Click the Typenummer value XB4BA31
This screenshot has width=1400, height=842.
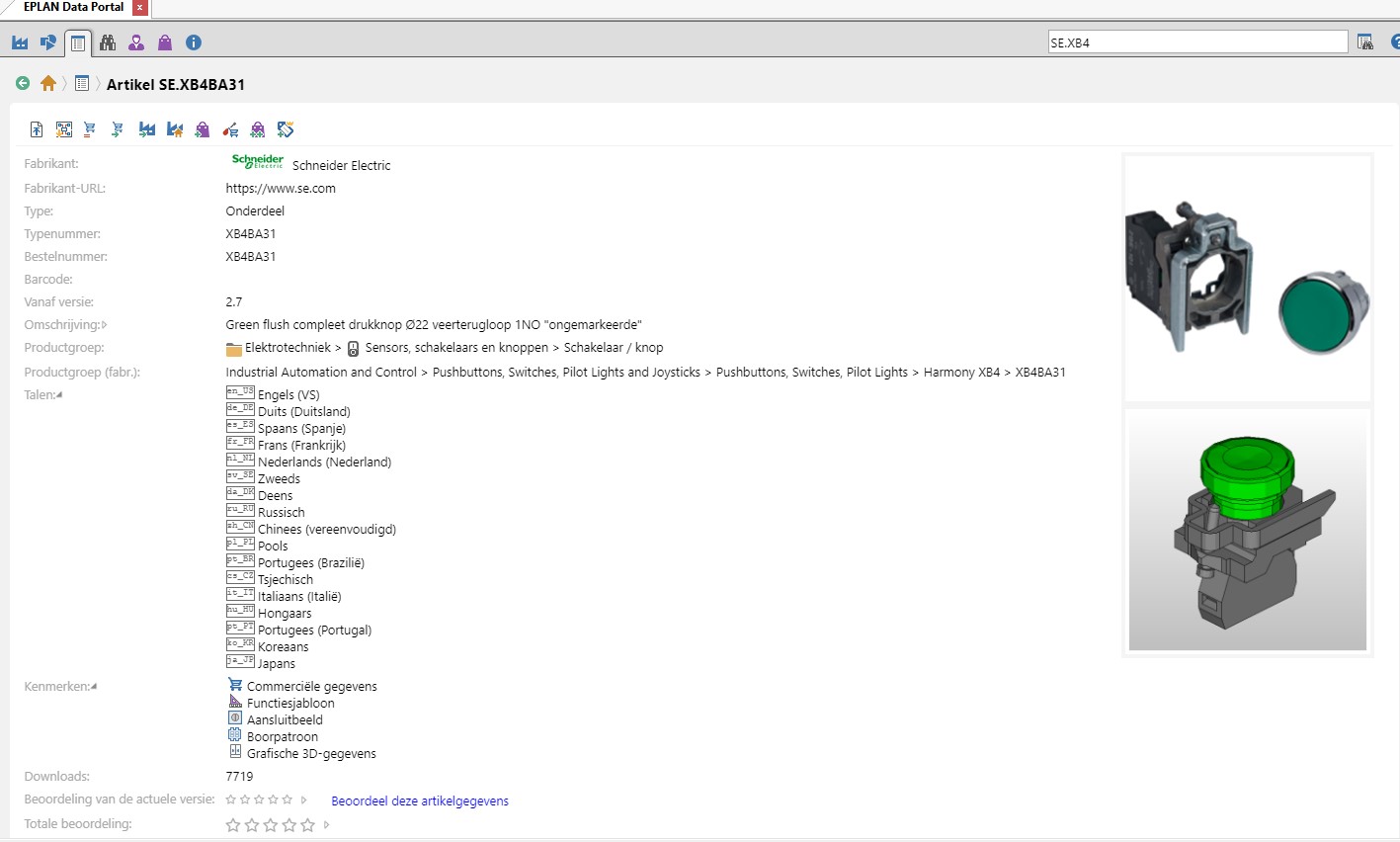(251, 234)
